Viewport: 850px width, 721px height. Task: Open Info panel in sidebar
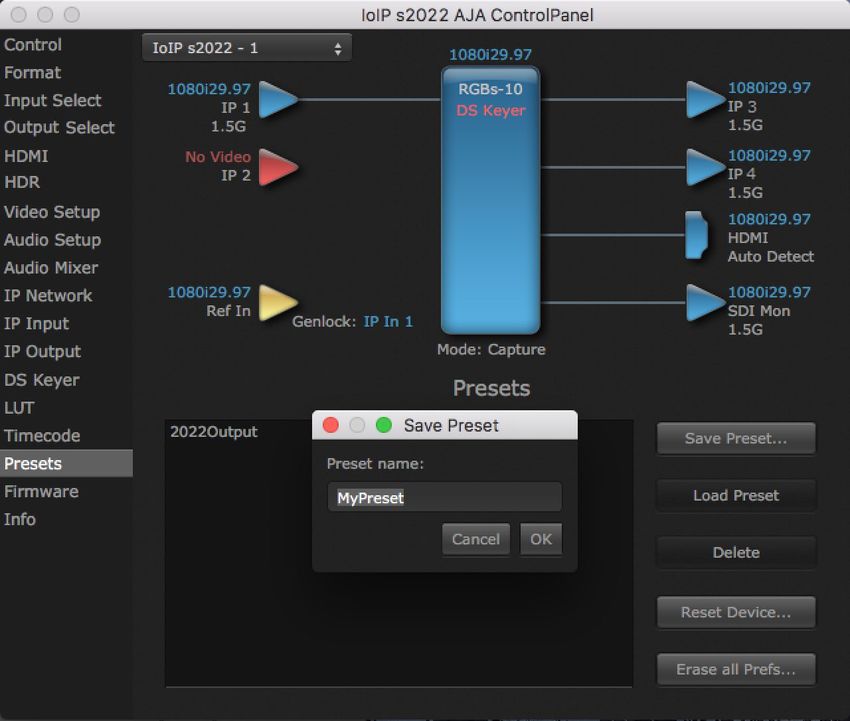20,519
